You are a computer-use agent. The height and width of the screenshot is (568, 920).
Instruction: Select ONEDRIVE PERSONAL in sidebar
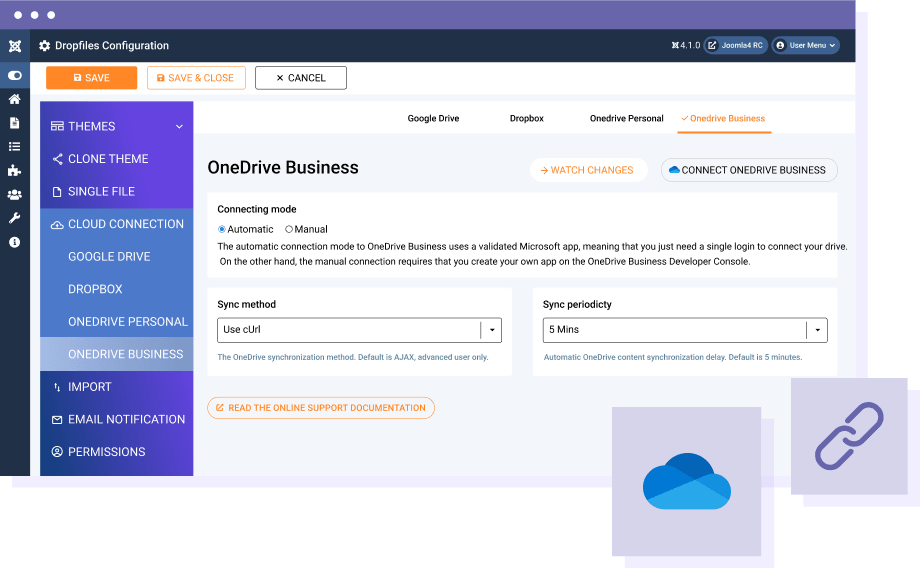click(x=128, y=322)
